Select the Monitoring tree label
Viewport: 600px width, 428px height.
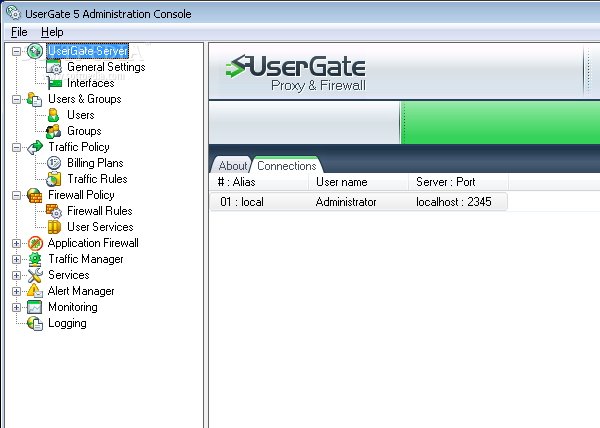pos(73,307)
